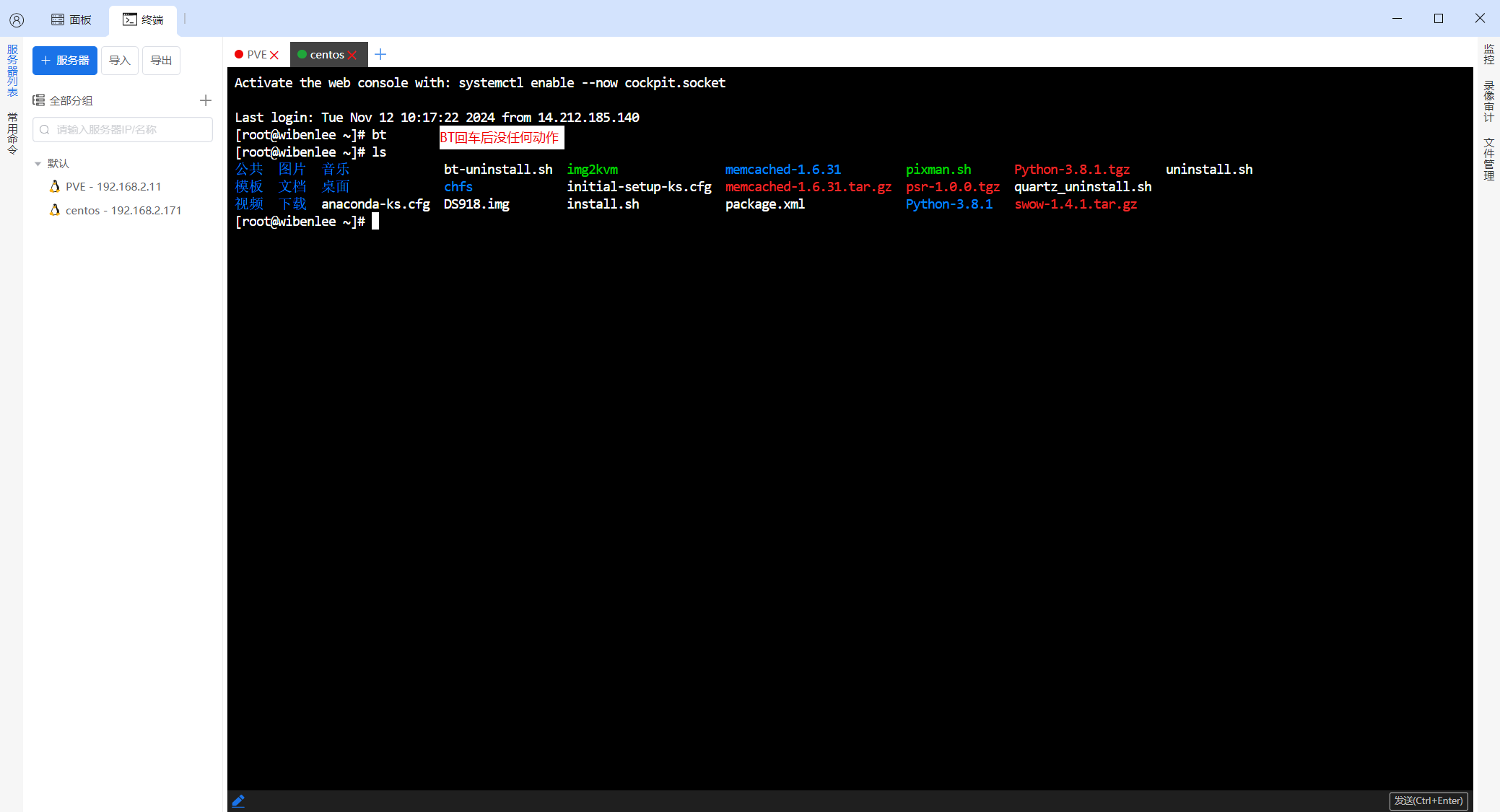Click the red status dot on PVE tab
The image size is (1500, 812).
click(x=239, y=55)
